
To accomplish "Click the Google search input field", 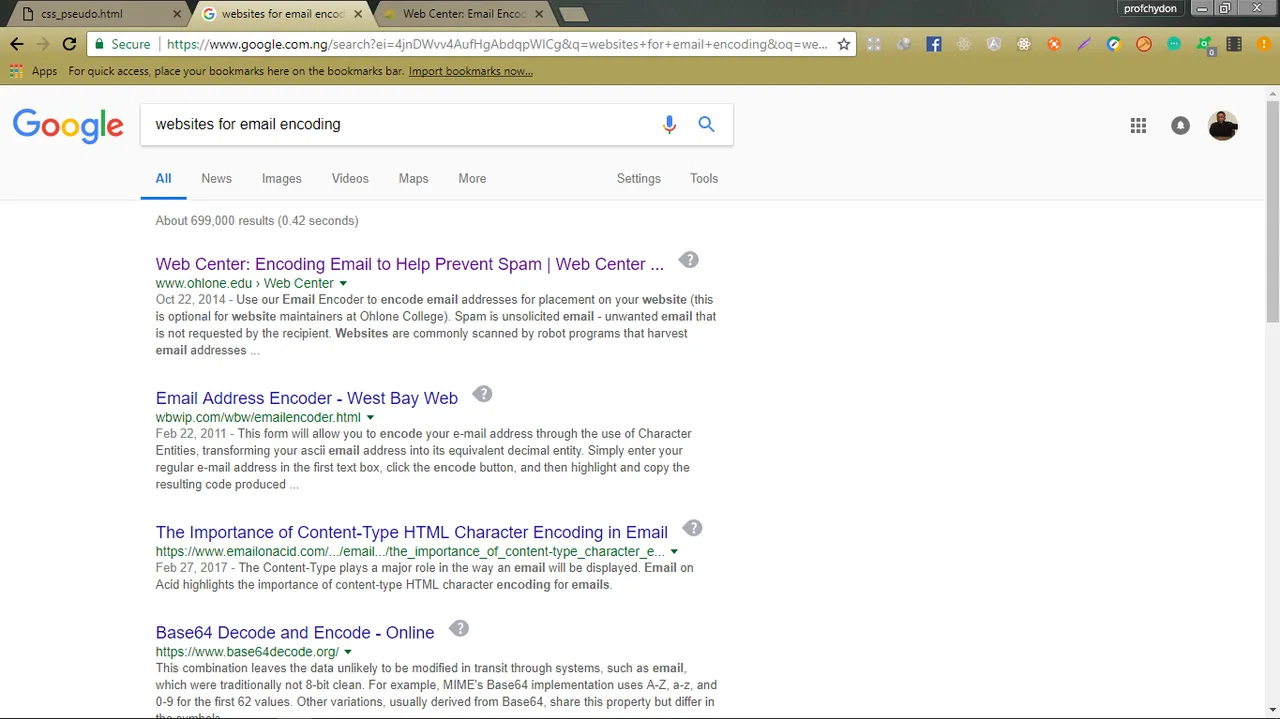I will [400, 124].
